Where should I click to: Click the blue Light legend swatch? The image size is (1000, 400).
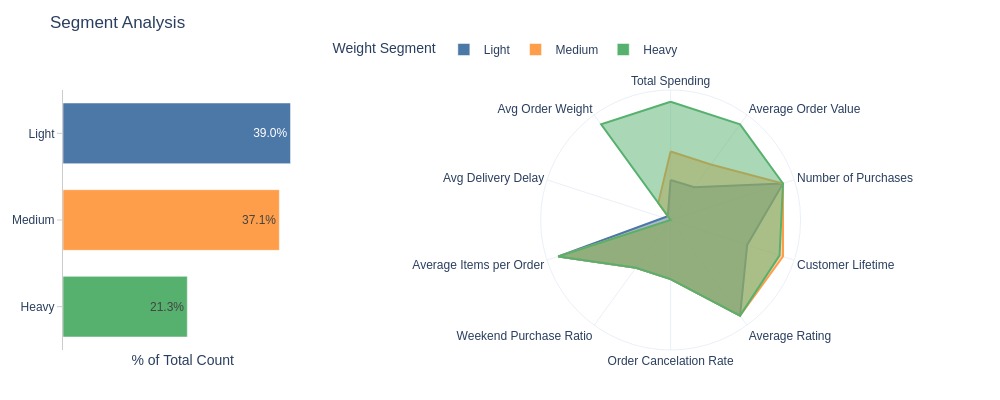click(464, 49)
